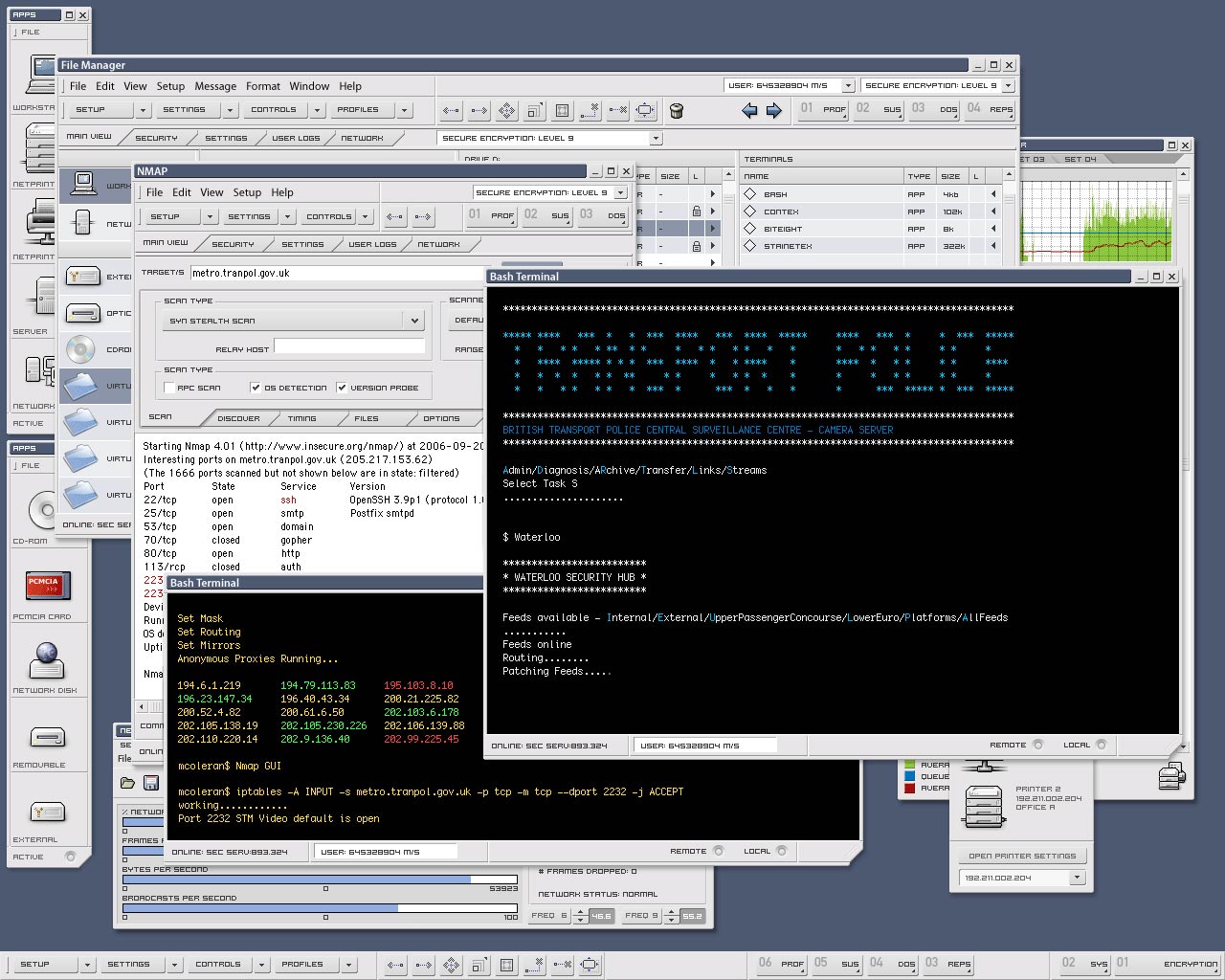
Task: Expand the Profiles dropdown arrow in File Manager
Action: tap(405, 110)
